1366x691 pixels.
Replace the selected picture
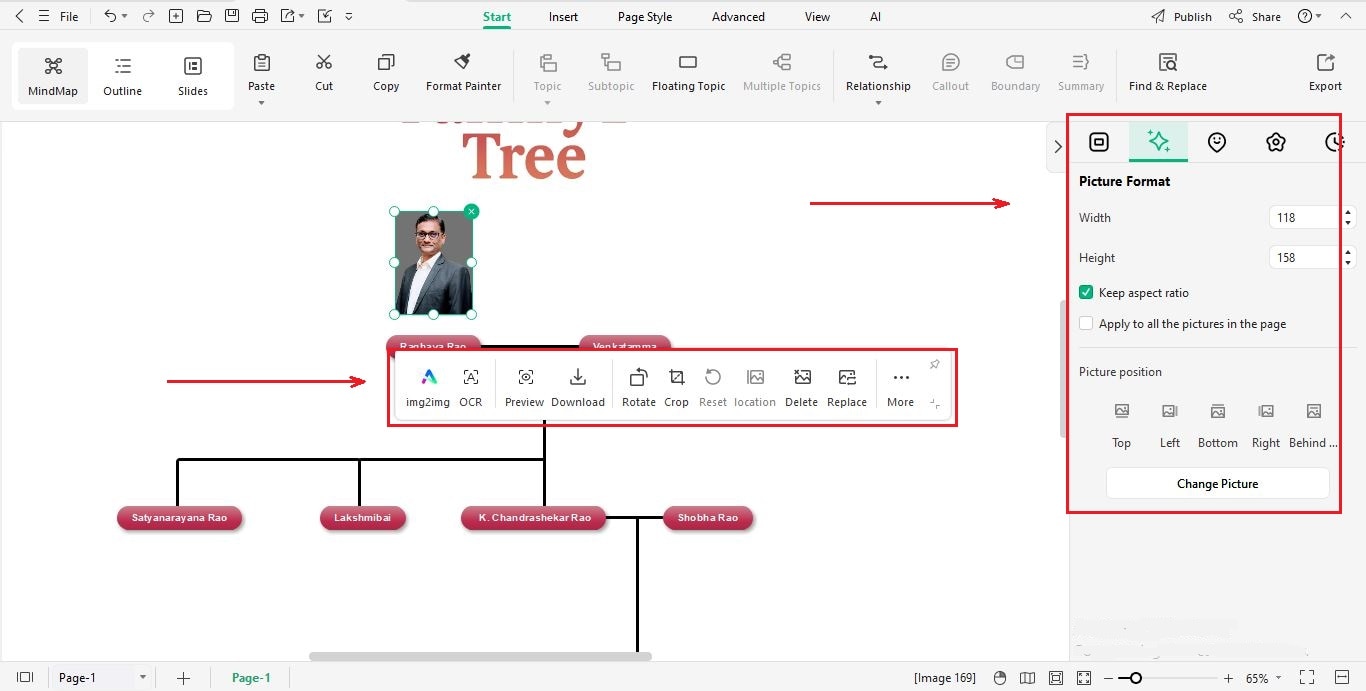point(847,387)
